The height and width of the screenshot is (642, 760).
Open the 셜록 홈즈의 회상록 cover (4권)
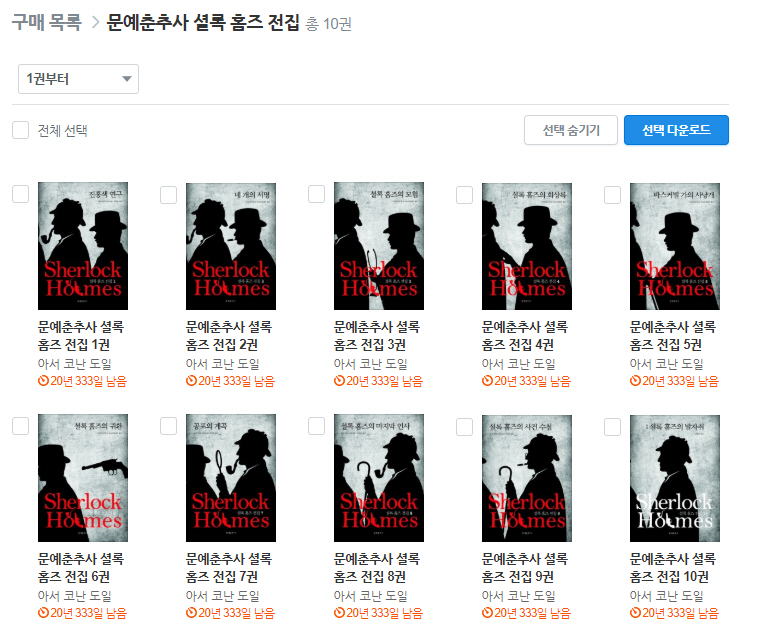coord(527,246)
